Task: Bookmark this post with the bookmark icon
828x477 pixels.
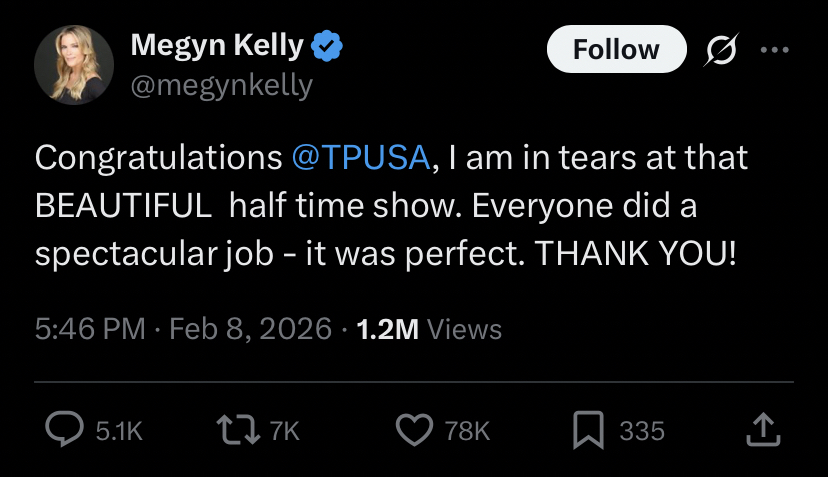Action: 589,430
